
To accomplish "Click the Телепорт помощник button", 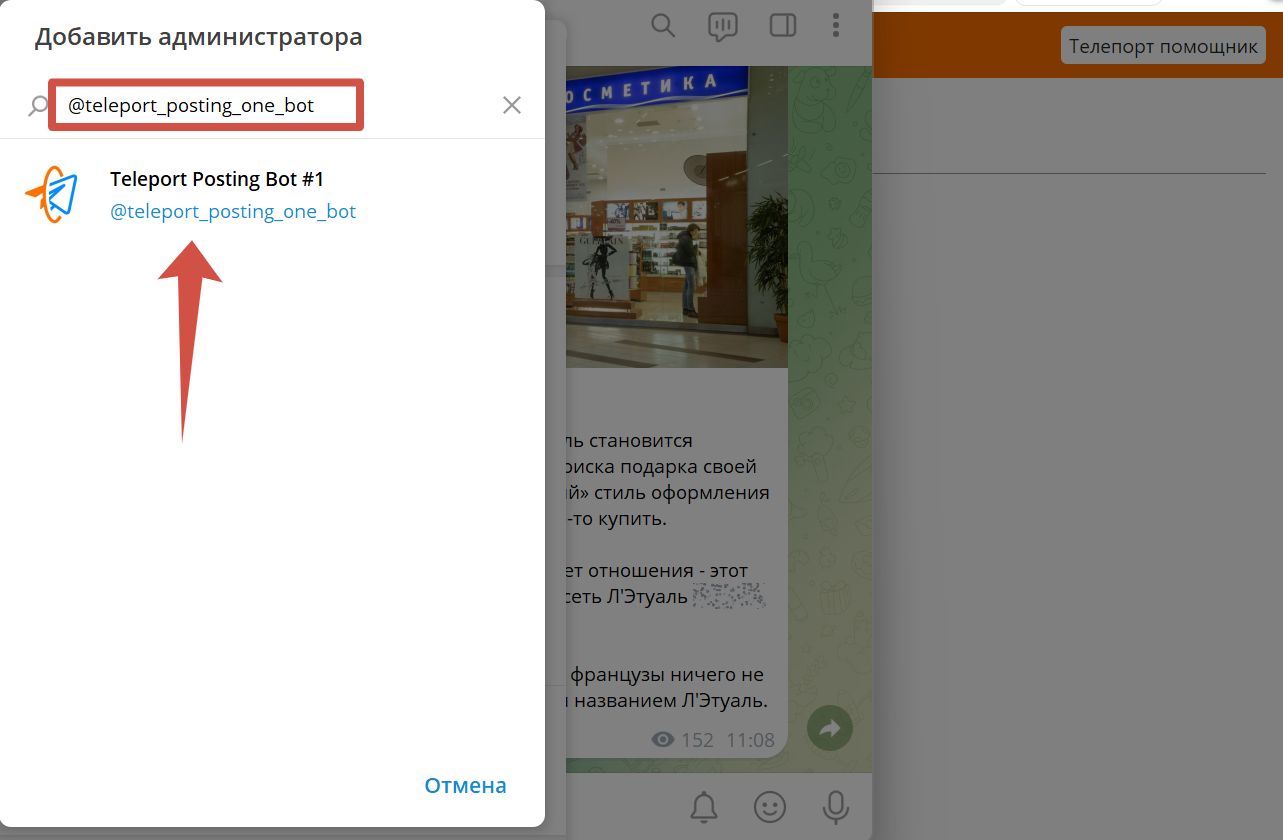I will [x=1163, y=46].
